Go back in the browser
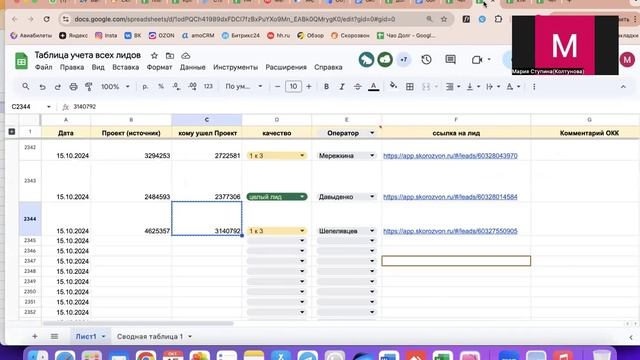Screen dimensions: 640x360 point(15,19)
